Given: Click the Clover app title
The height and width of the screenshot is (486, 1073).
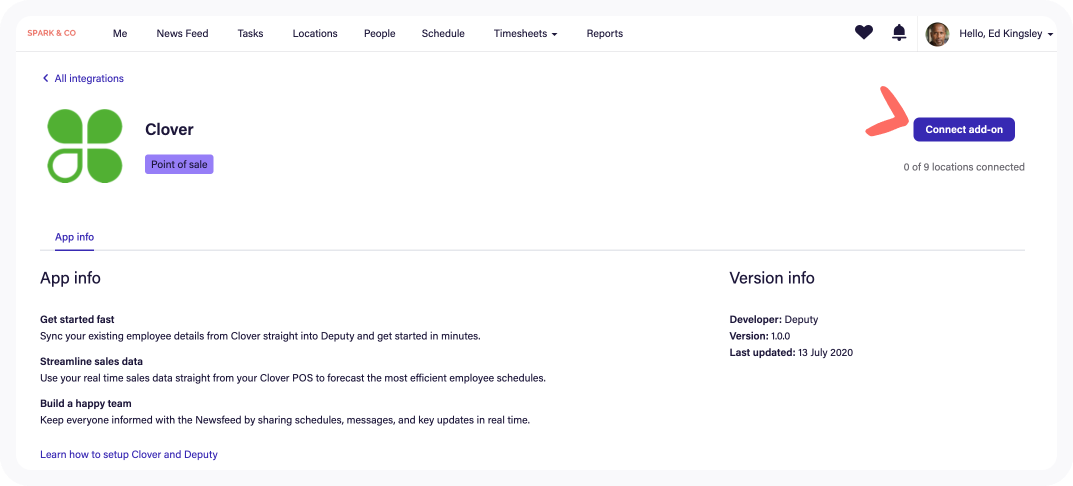Looking at the screenshot, I should coord(169,129).
